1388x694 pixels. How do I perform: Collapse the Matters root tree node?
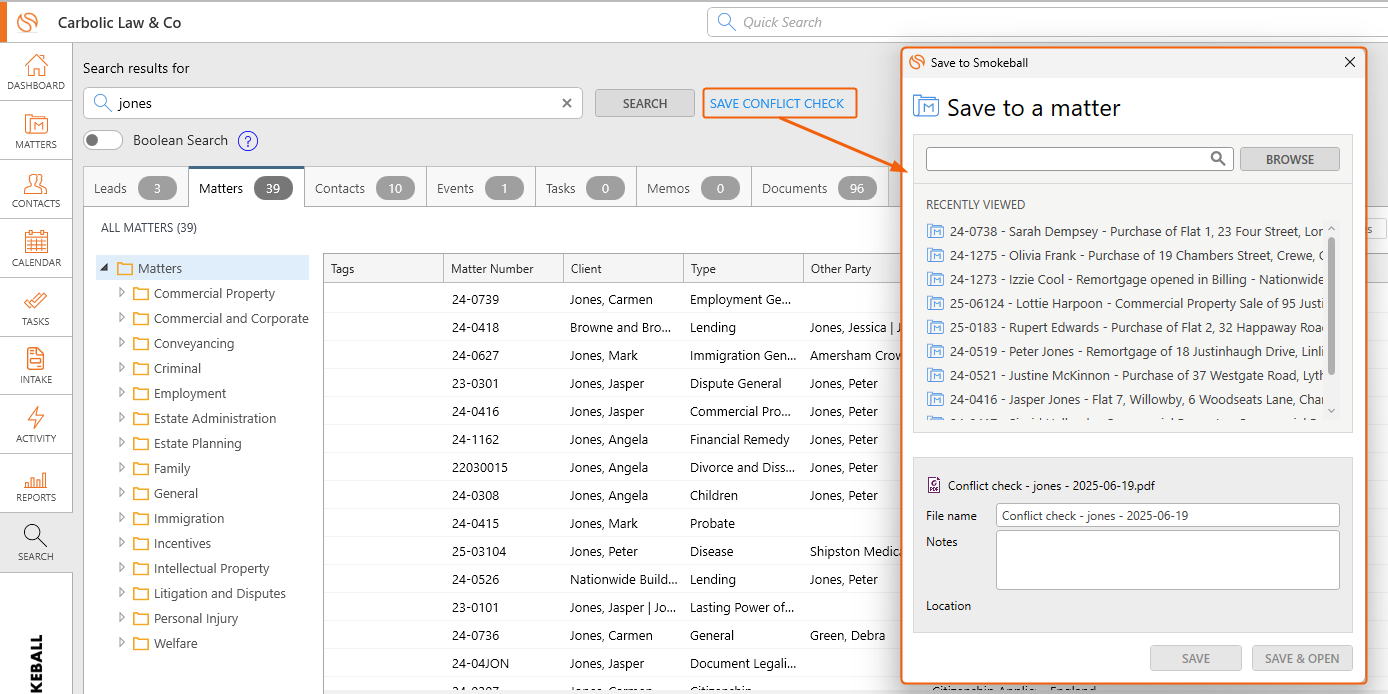click(x=105, y=268)
